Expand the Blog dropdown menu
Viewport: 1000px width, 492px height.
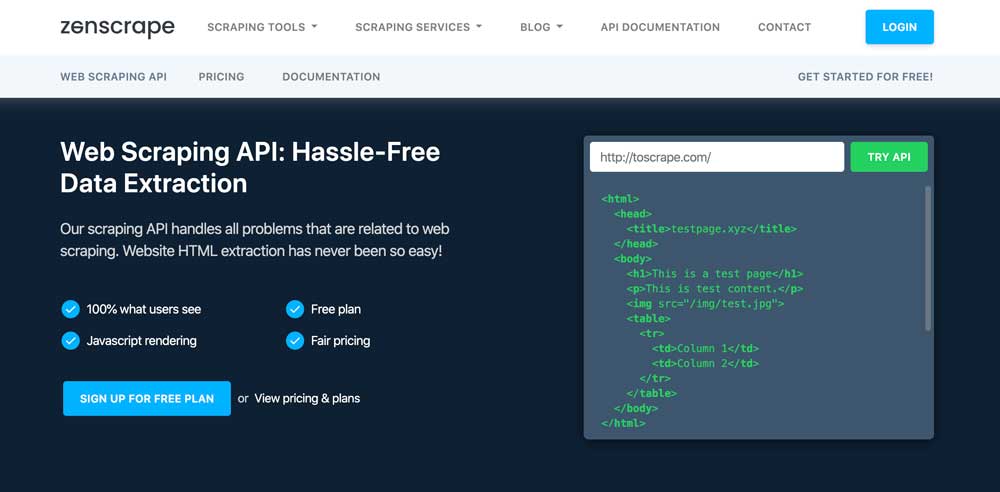coord(541,27)
